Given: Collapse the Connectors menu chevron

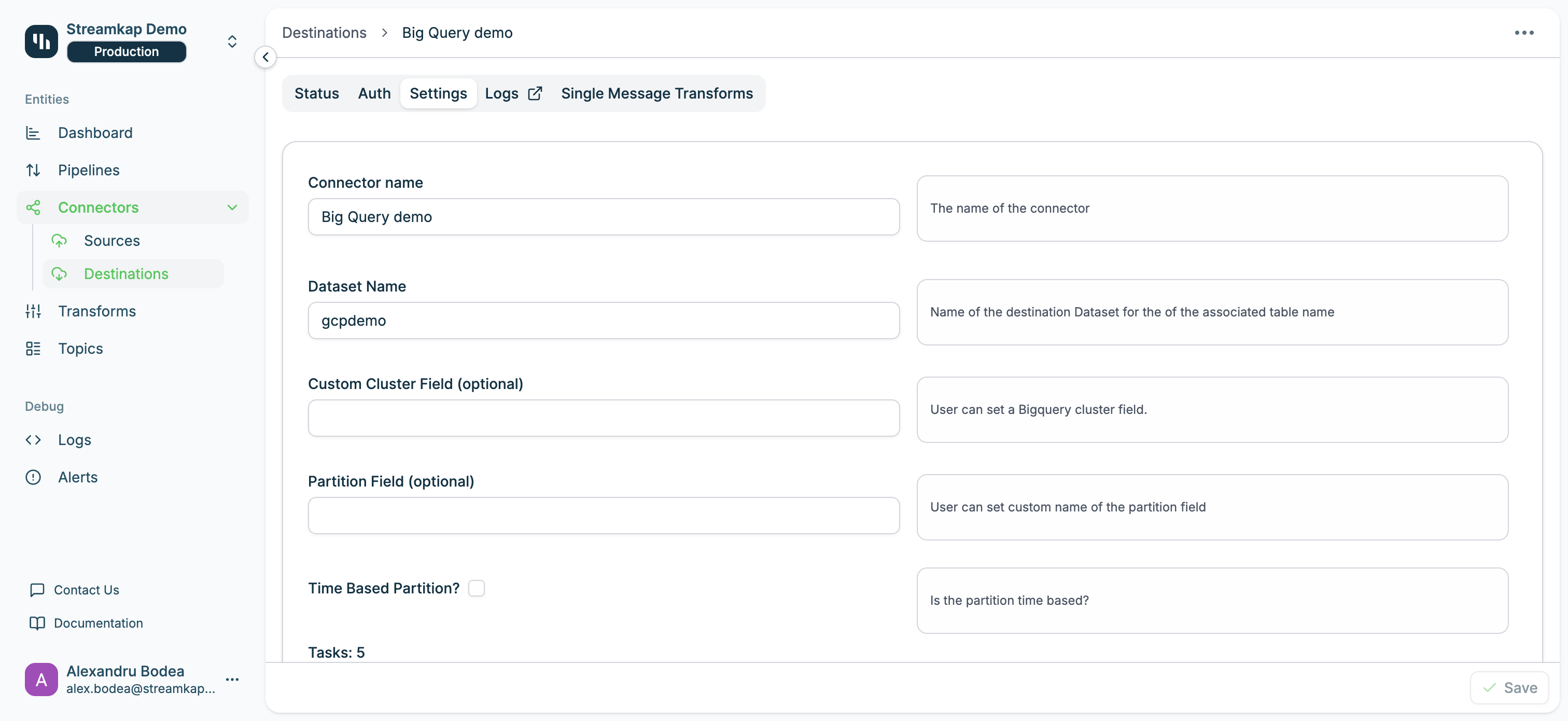Looking at the screenshot, I should click(x=232, y=207).
